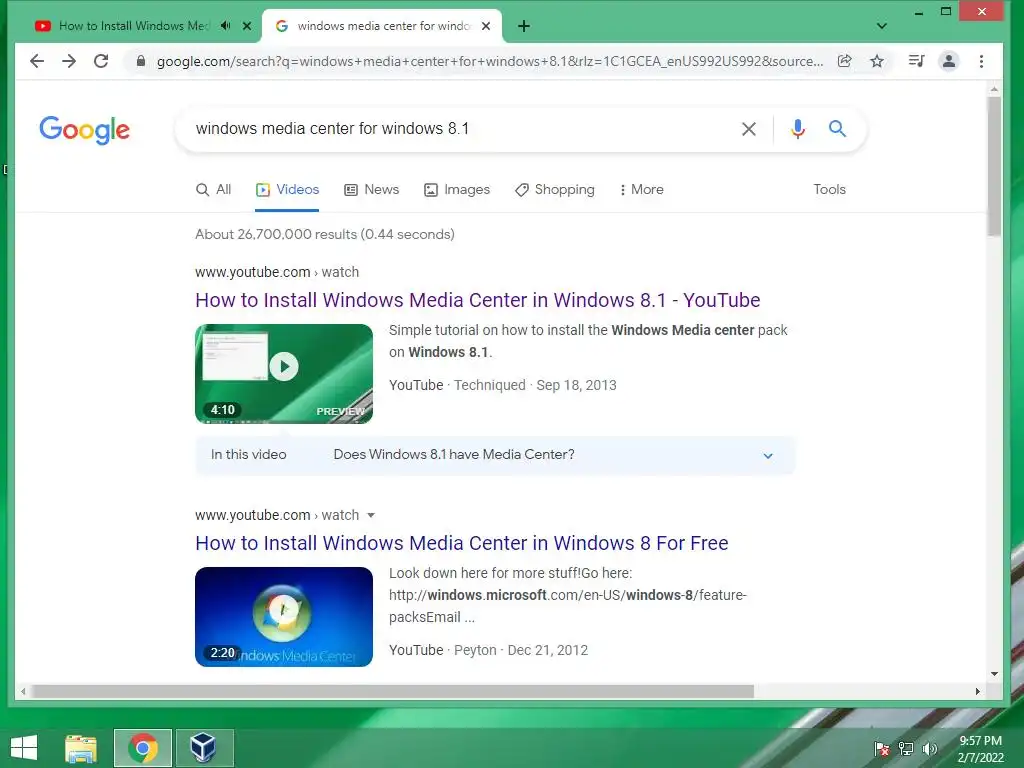Viewport: 1024px width, 768px height.
Task: Bookmark this page with the star icon
Action: tap(877, 61)
